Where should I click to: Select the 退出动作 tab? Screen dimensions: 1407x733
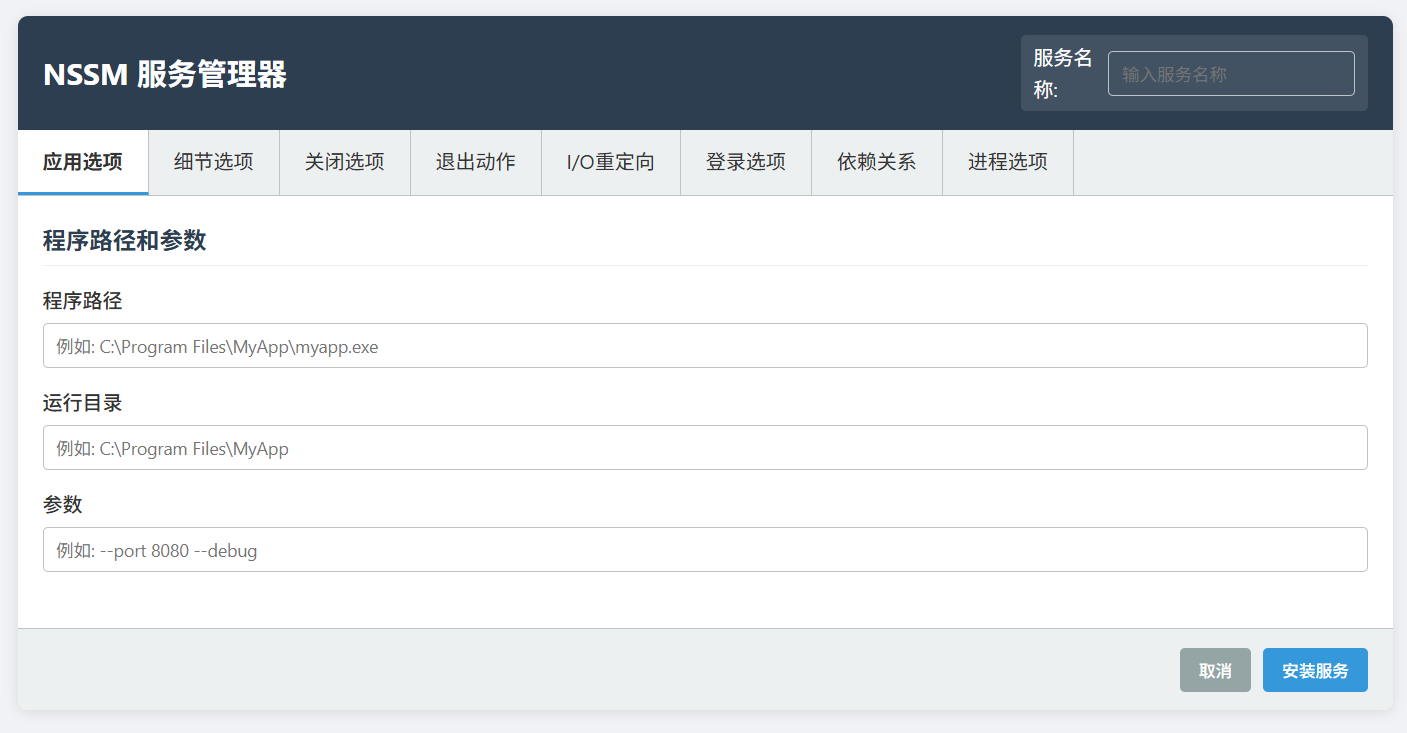tap(476, 162)
